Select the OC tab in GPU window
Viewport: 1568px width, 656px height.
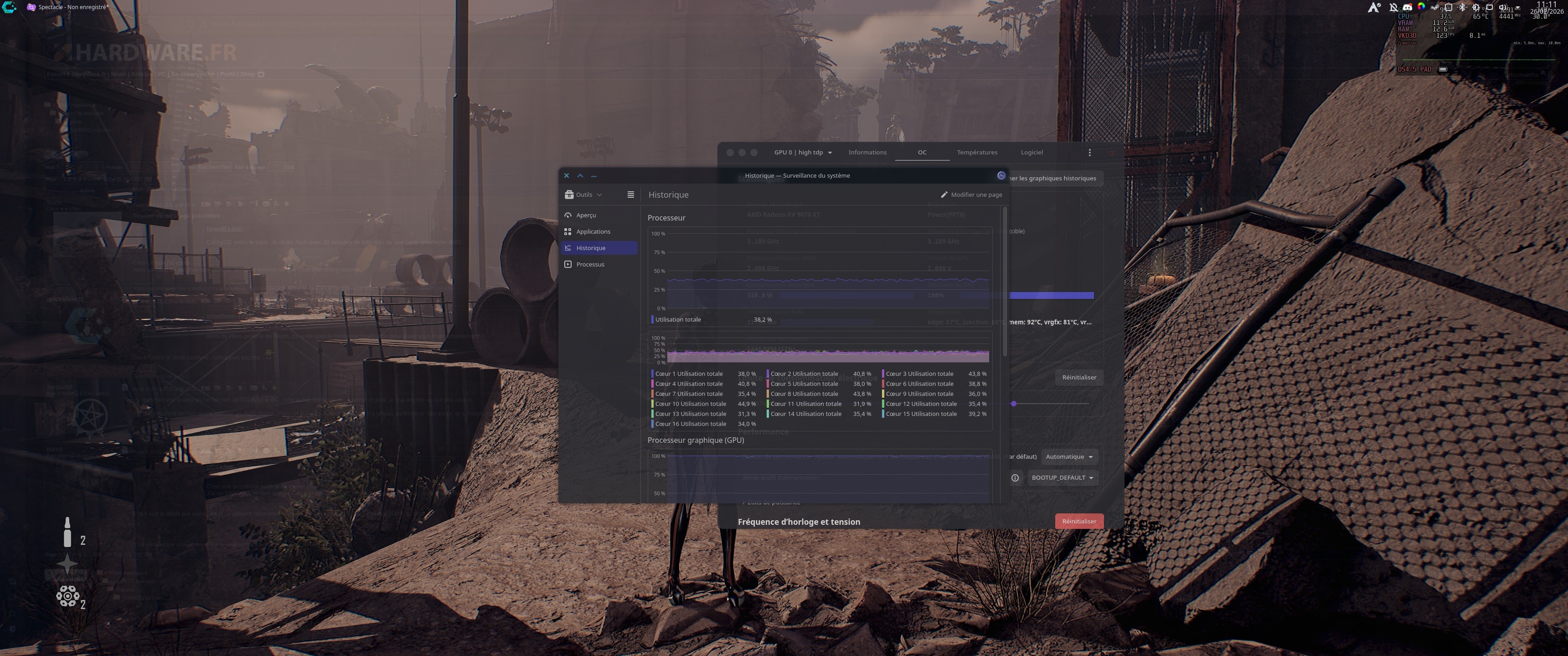[922, 153]
